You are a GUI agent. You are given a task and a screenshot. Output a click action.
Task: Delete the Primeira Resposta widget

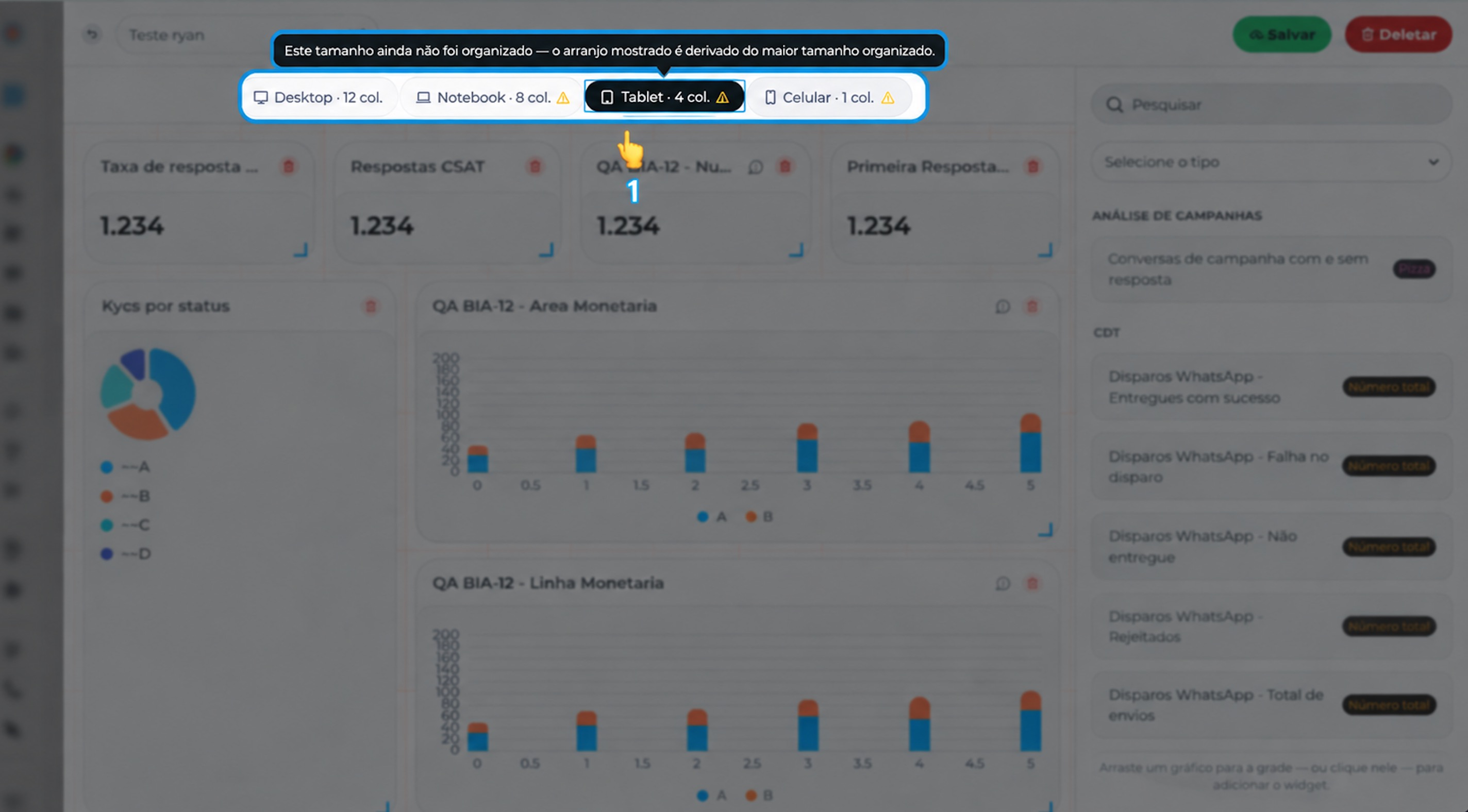coord(1032,166)
